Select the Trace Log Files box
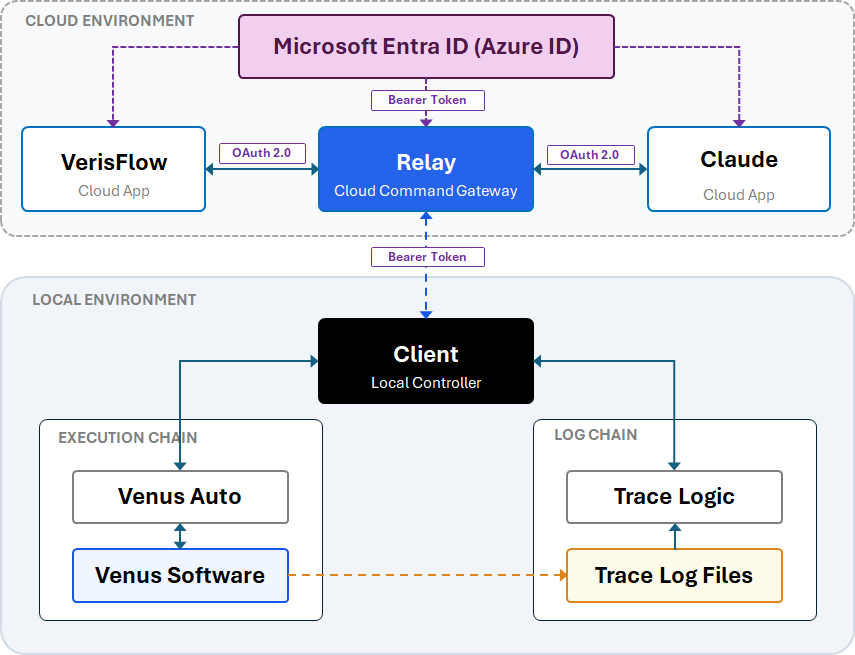Viewport: 855px width, 655px height. point(675,575)
